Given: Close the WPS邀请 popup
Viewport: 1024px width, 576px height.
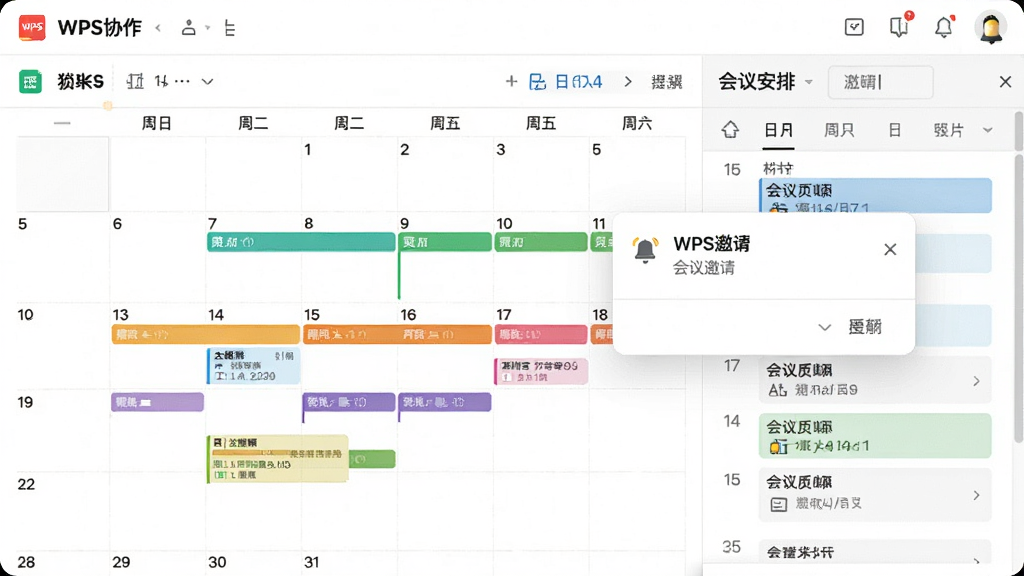Looking at the screenshot, I should click(x=890, y=249).
